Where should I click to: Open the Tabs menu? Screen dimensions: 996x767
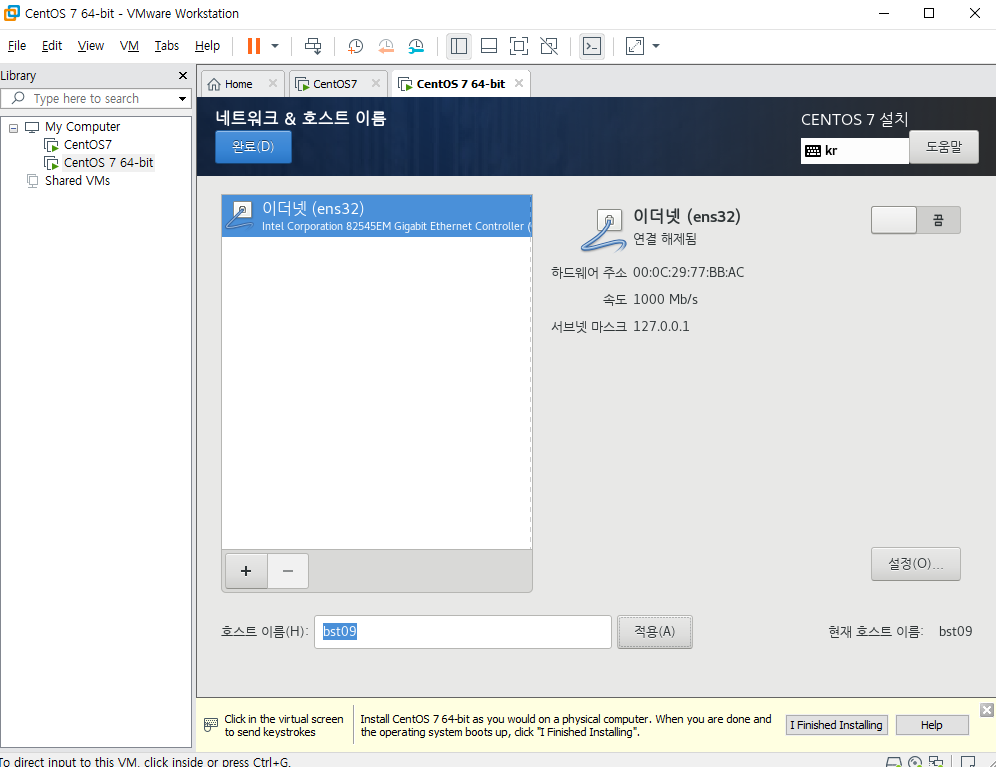pyautogui.click(x=166, y=46)
